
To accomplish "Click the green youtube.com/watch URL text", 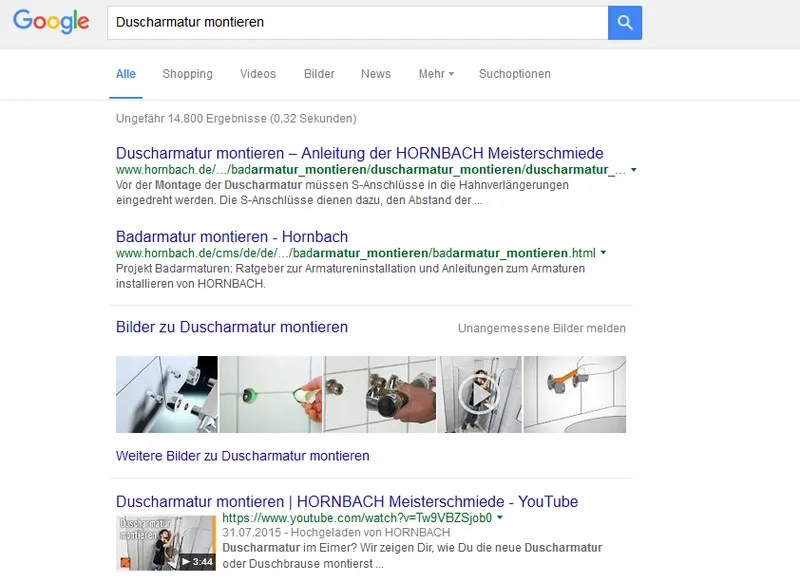I will (357, 518).
